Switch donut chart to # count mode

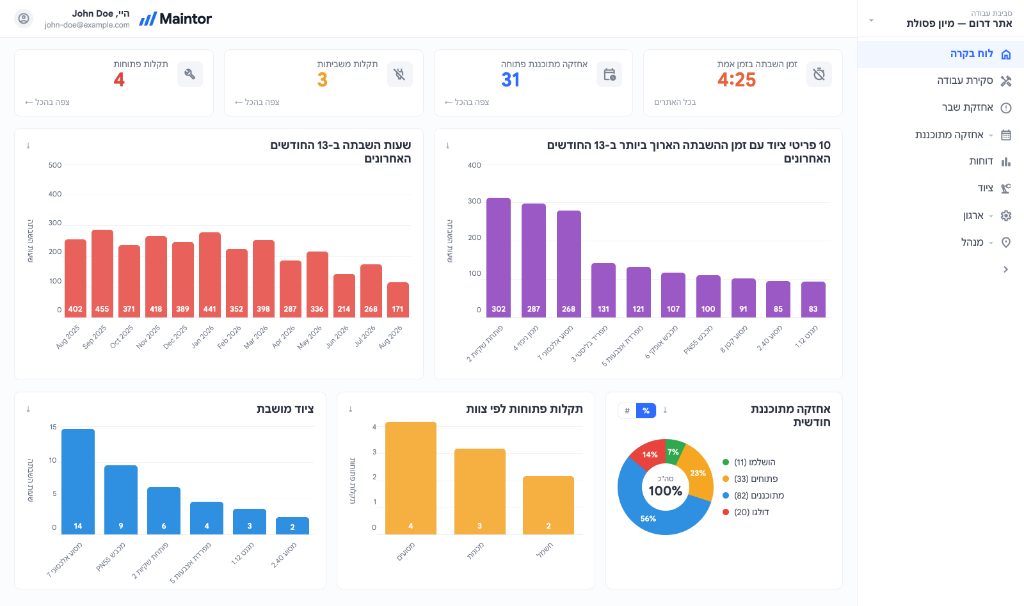[627, 411]
